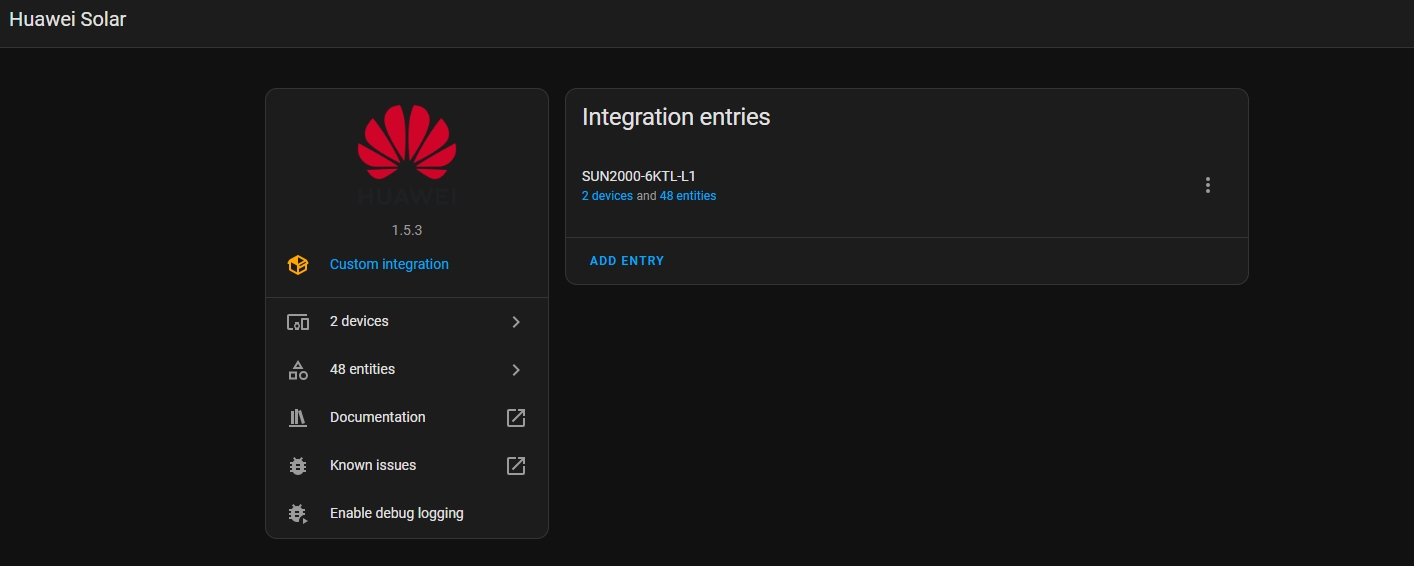The image size is (1414, 566).
Task: Click the external link icon beside Known issues
Action: (x=516, y=466)
